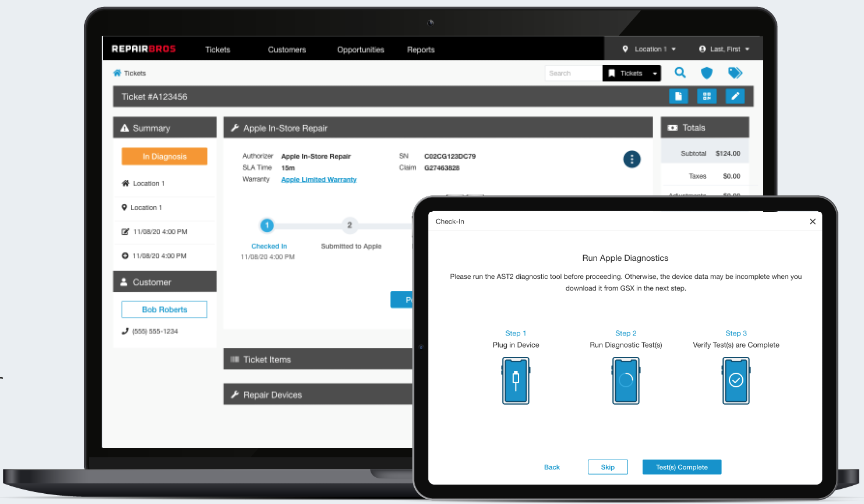Click the Step 1 Plug in Device phone icon
The height and width of the screenshot is (504, 864).
point(516,381)
